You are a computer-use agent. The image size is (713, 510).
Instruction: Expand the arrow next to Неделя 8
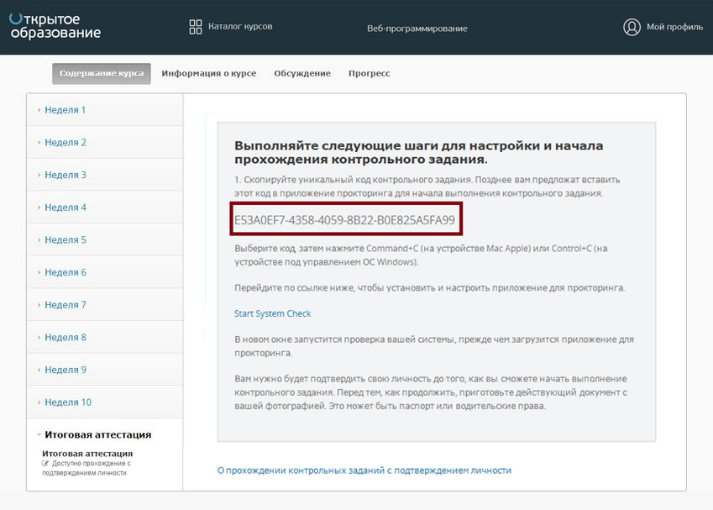click(x=39, y=337)
